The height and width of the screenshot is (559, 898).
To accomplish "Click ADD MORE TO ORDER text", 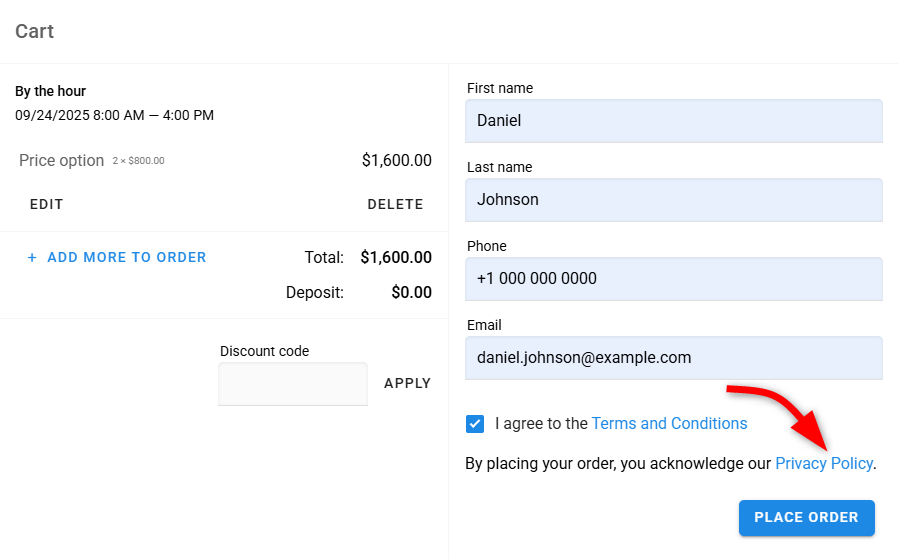I will click(x=127, y=258).
